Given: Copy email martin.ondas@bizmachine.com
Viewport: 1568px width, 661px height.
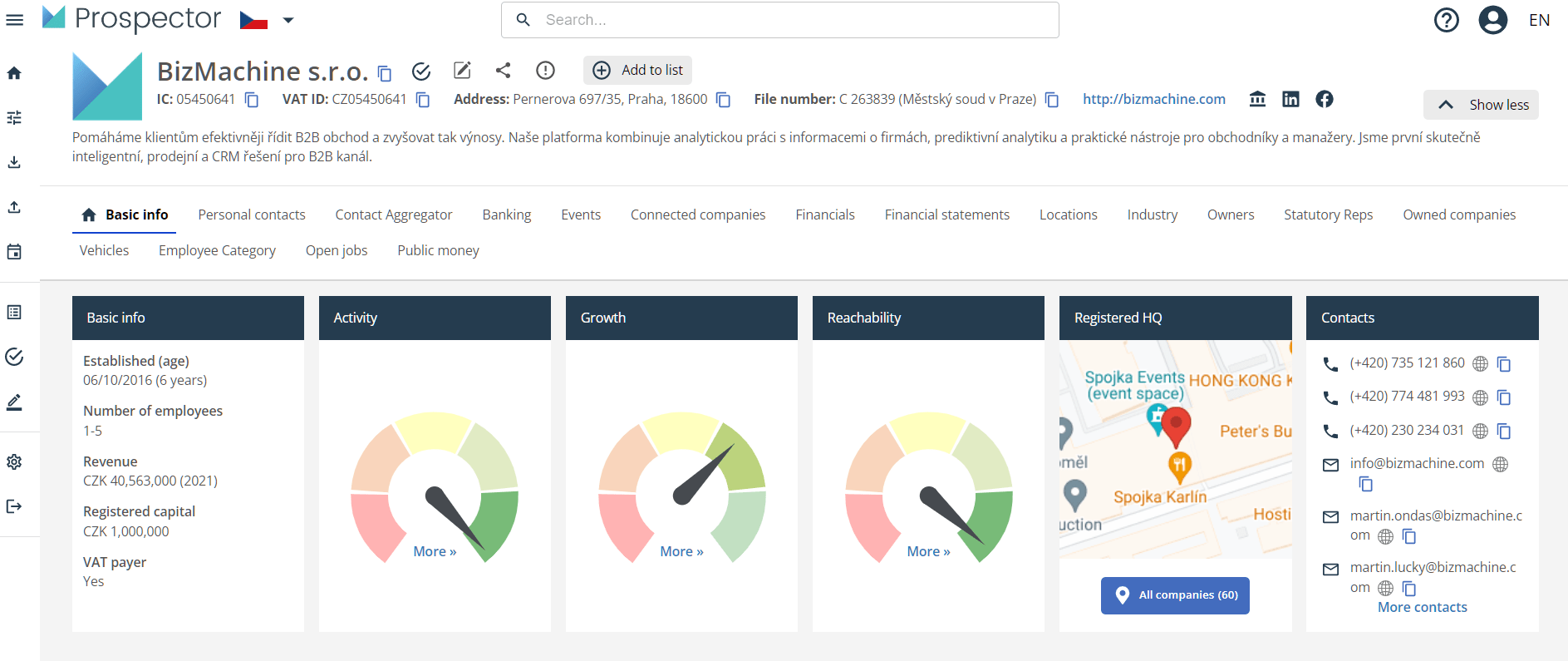Looking at the screenshot, I should tap(1409, 536).
